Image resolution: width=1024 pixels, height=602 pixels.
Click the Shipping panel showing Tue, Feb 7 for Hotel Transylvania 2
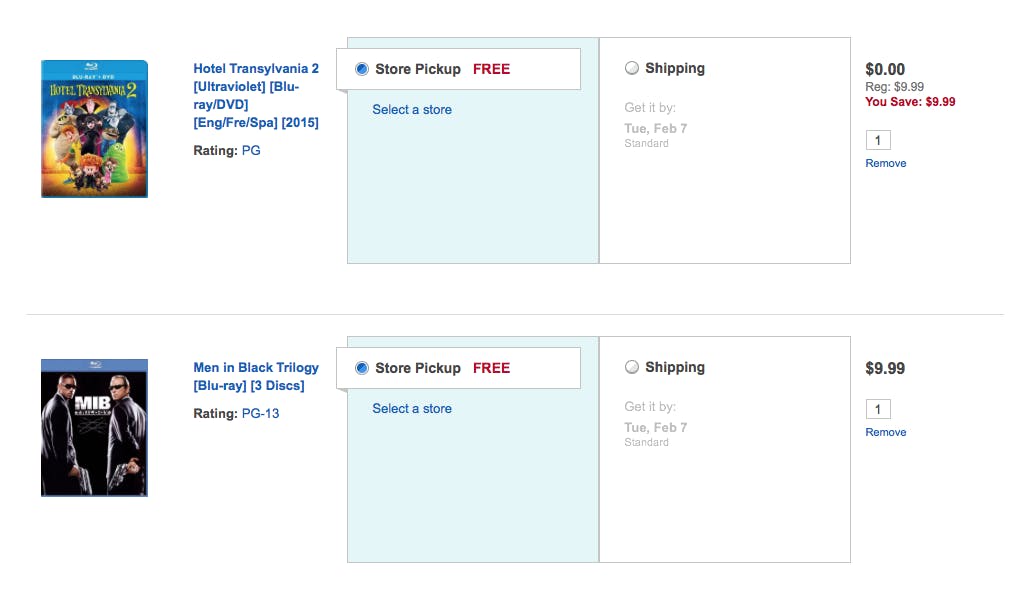click(725, 151)
